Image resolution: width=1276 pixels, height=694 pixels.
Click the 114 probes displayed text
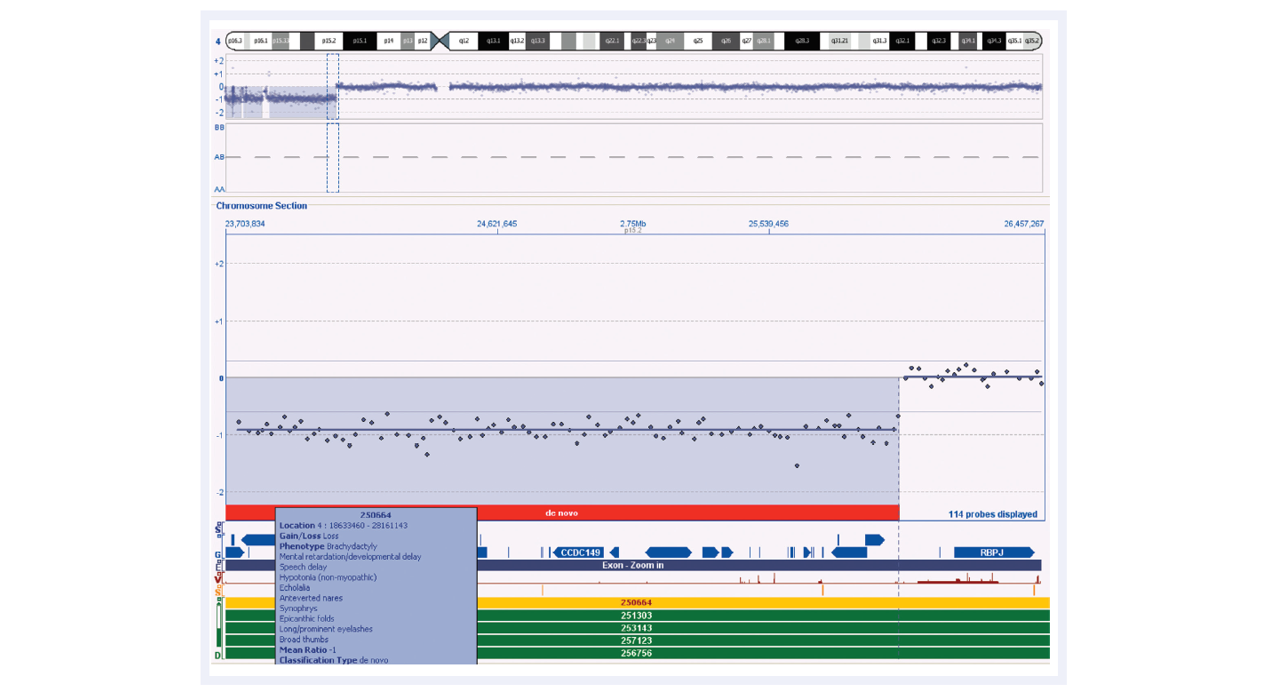pyautogui.click(x=993, y=514)
